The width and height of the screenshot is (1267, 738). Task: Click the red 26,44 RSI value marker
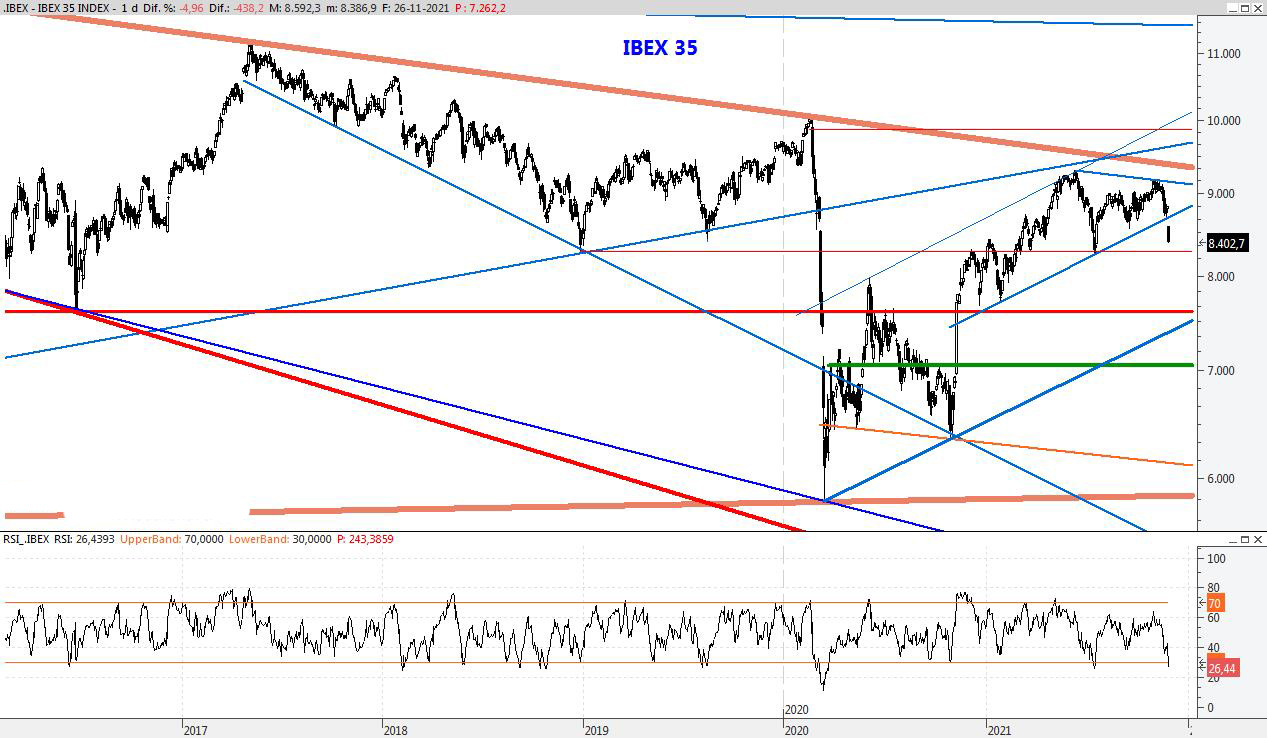(x=1222, y=668)
